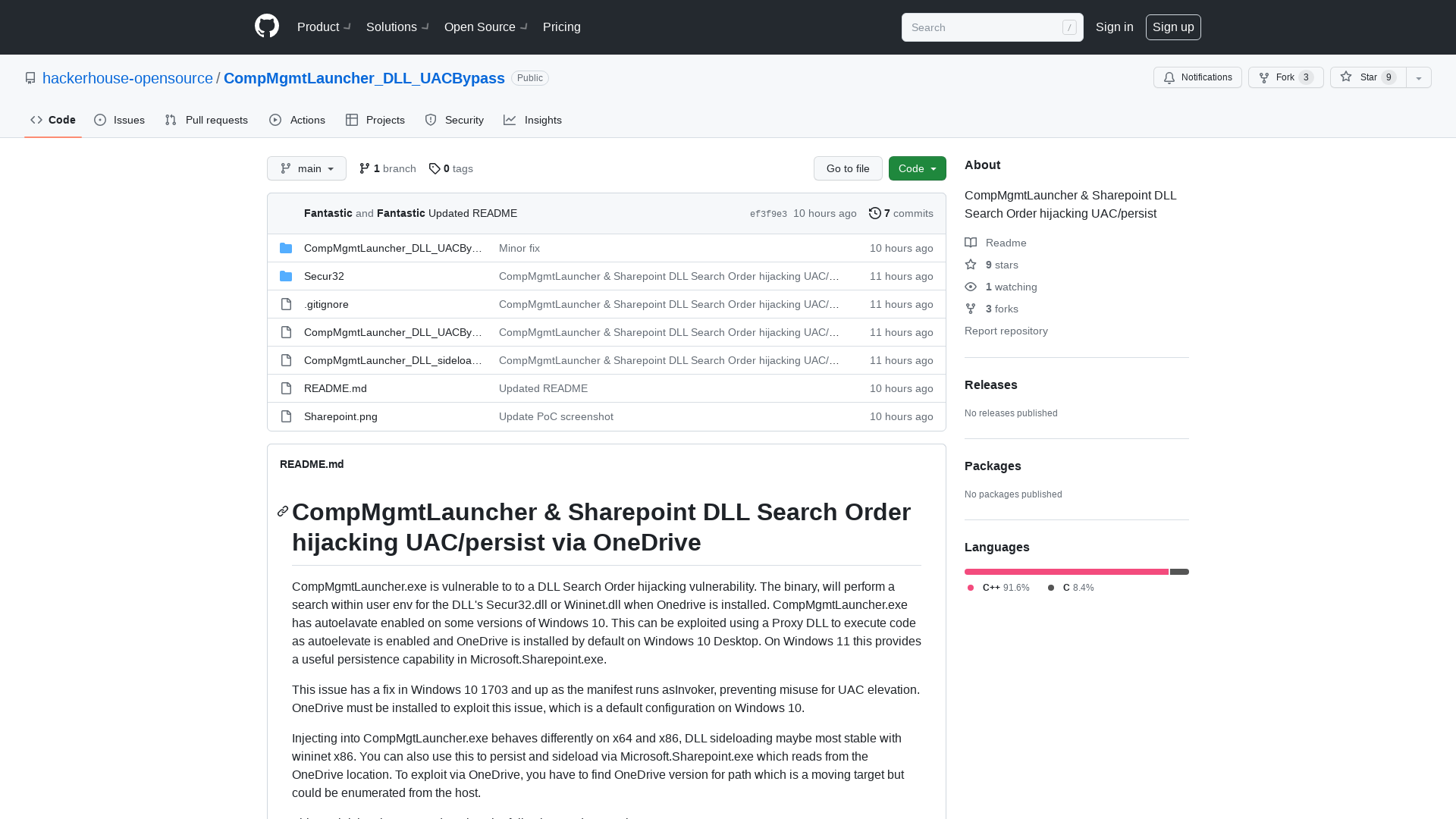The width and height of the screenshot is (1456, 819).
Task: Click the tag icon next to 0 tags
Action: pyautogui.click(x=435, y=168)
